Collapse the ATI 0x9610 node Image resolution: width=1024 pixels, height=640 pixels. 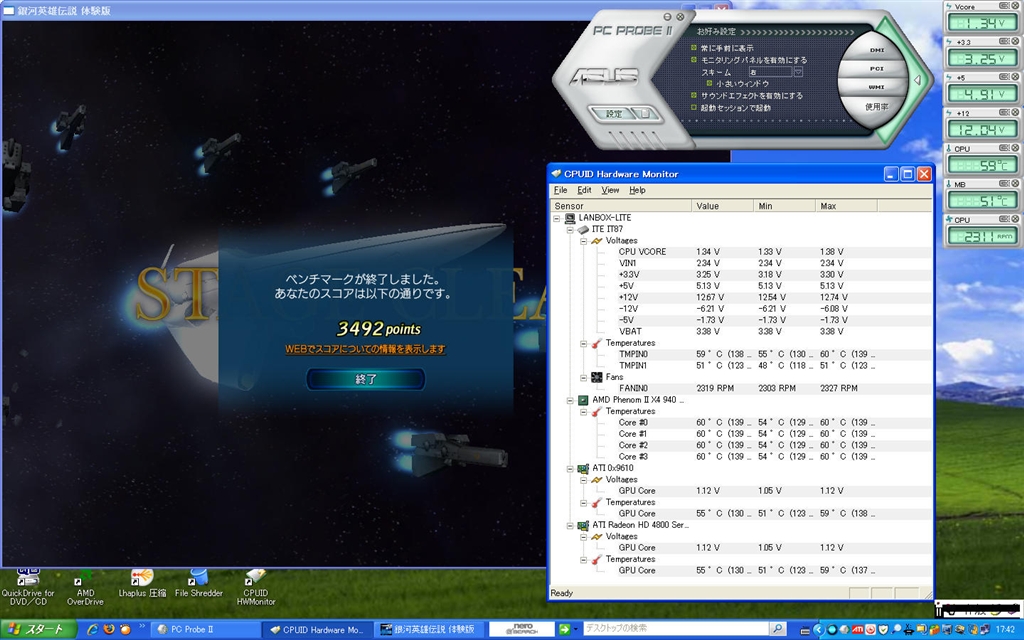click(569, 468)
